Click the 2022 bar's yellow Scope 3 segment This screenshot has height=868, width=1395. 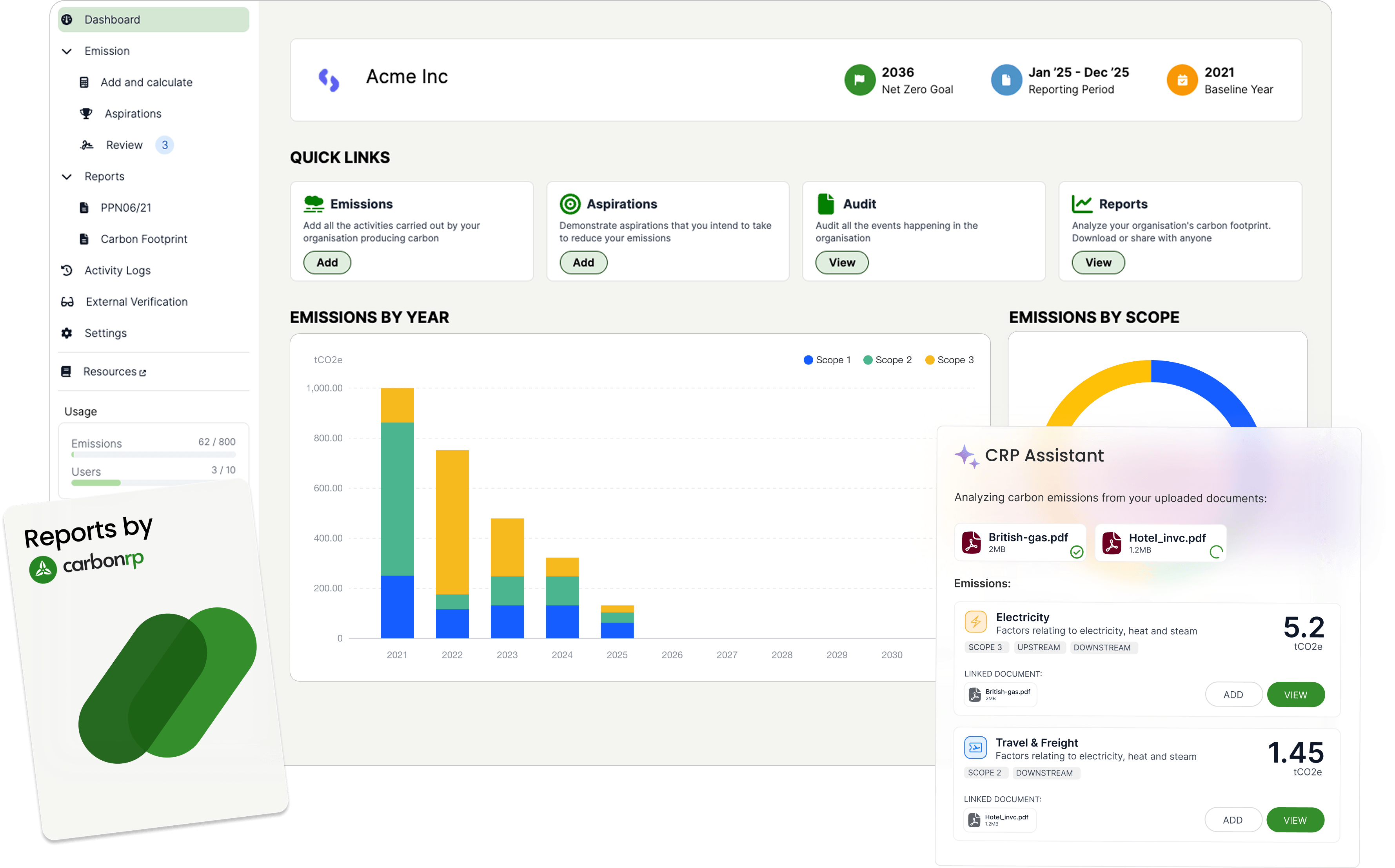tap(452, 522)
